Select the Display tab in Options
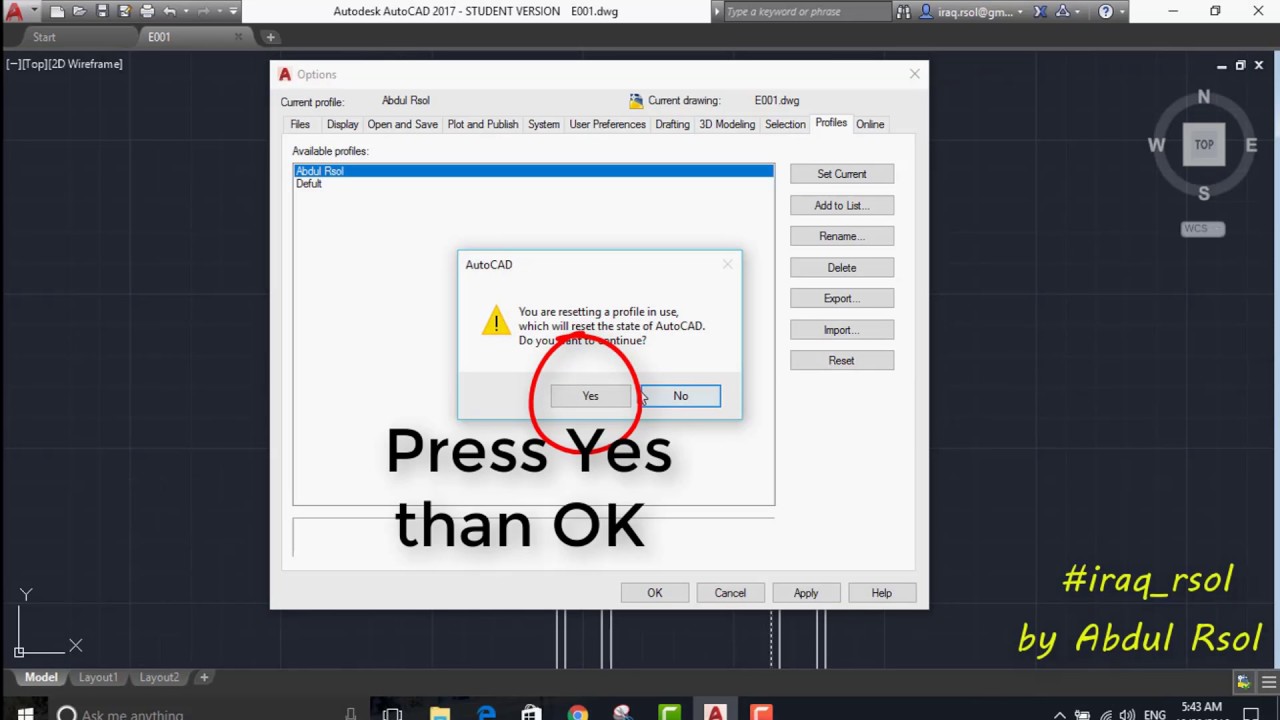 point(342,124)
